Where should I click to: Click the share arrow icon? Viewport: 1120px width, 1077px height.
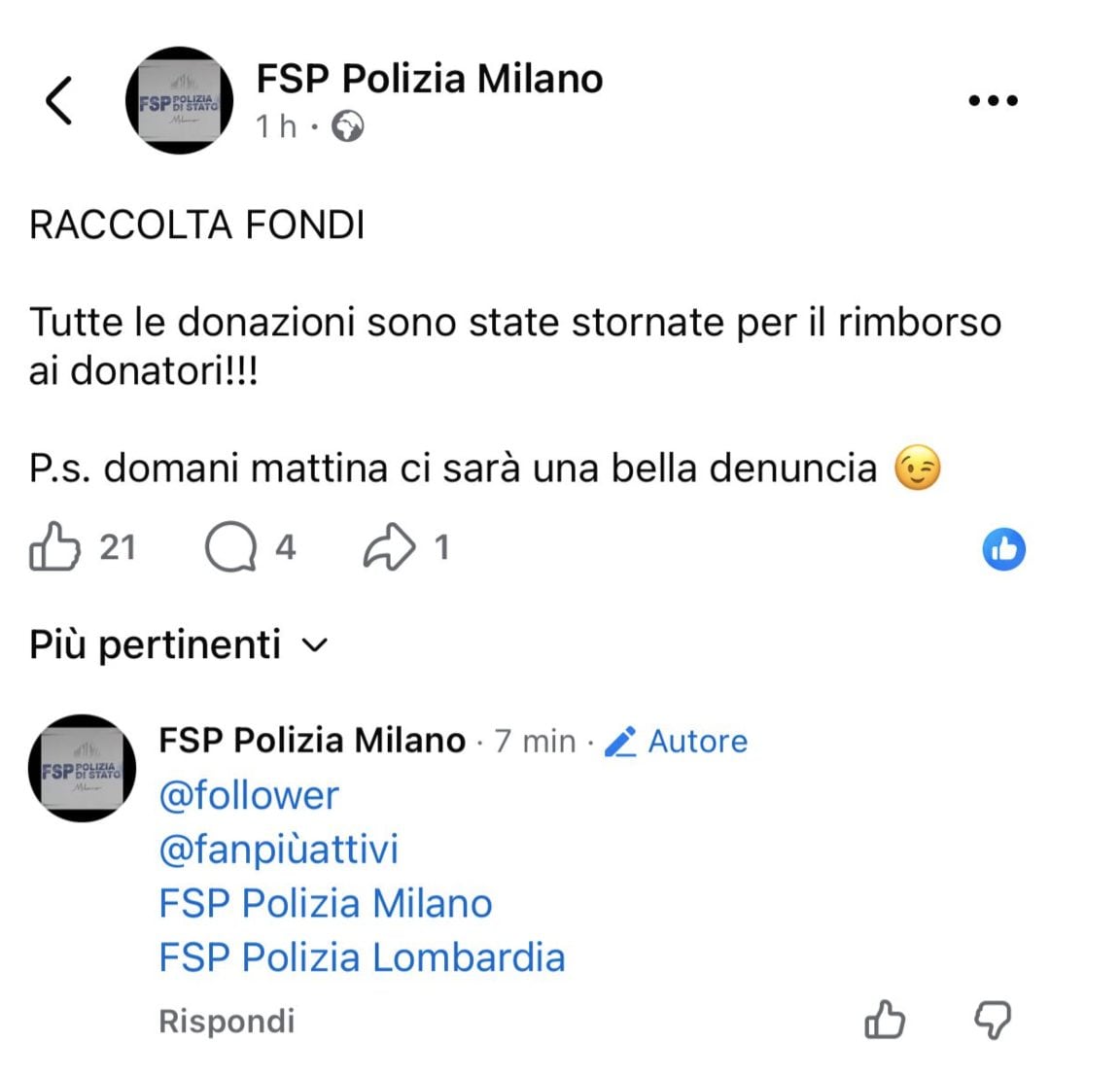(x=389, y=547)
